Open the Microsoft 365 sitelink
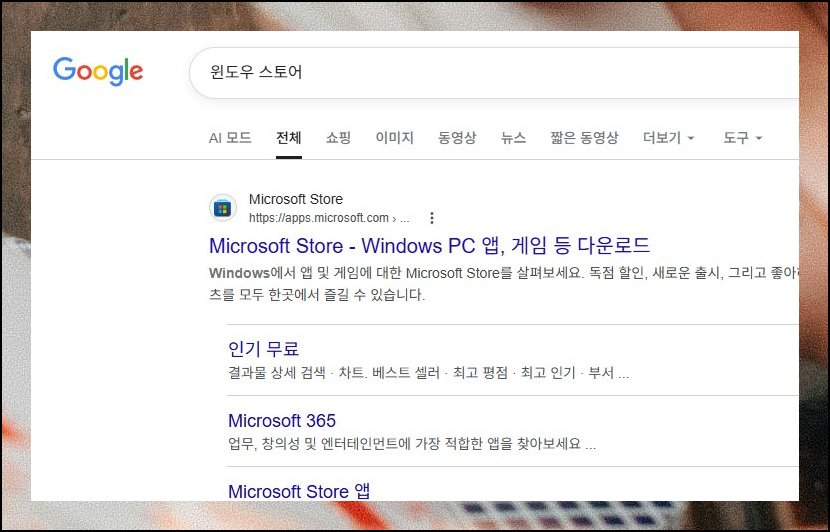830x532 pixels. coord(282,421)
